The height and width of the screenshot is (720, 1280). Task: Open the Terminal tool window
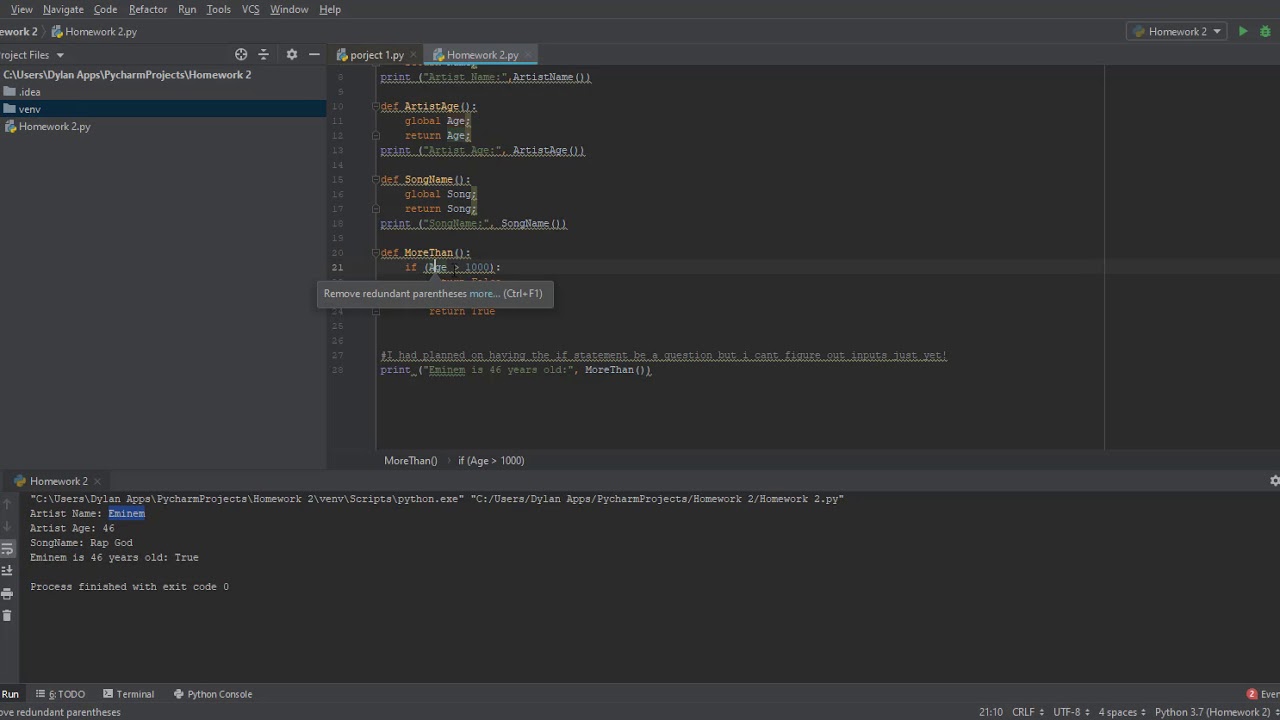pos(127,694)
